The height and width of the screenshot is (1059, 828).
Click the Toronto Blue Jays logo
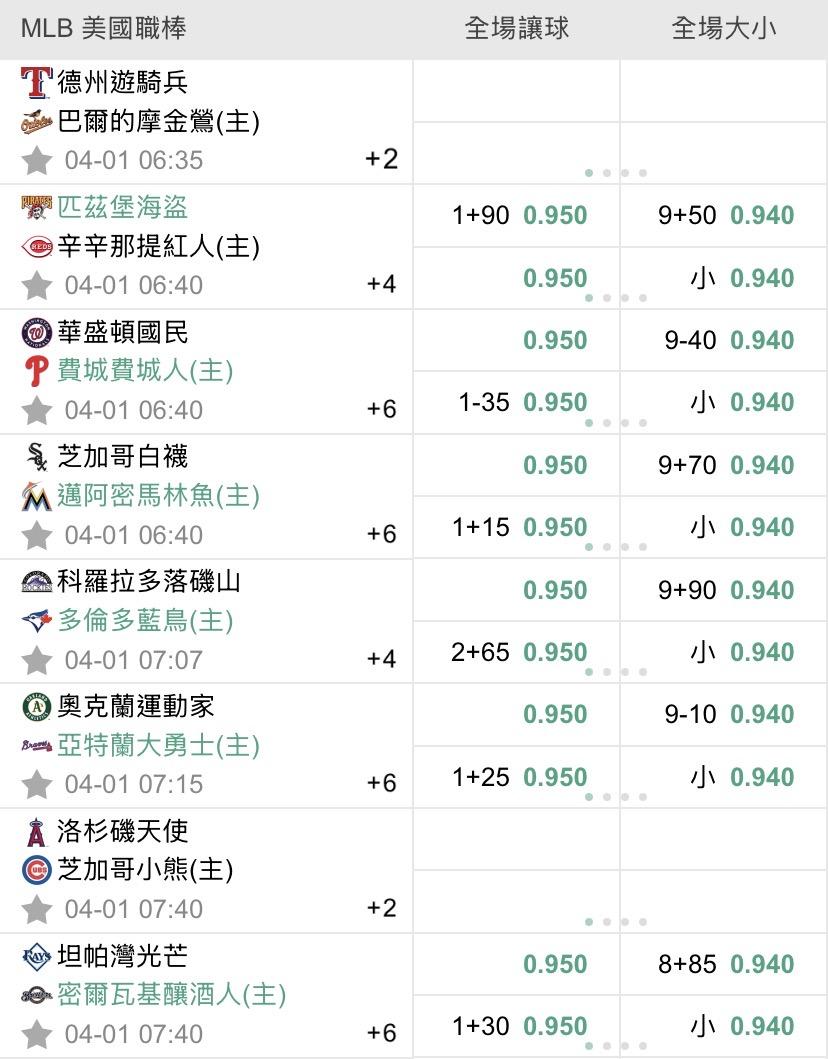pos(36,621)
